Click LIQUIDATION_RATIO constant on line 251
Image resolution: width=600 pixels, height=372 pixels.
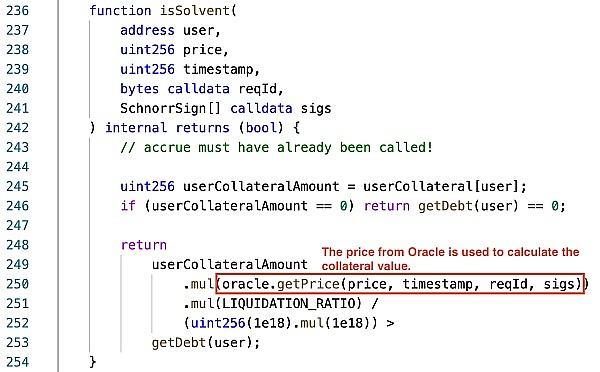(x=289, y=303)
